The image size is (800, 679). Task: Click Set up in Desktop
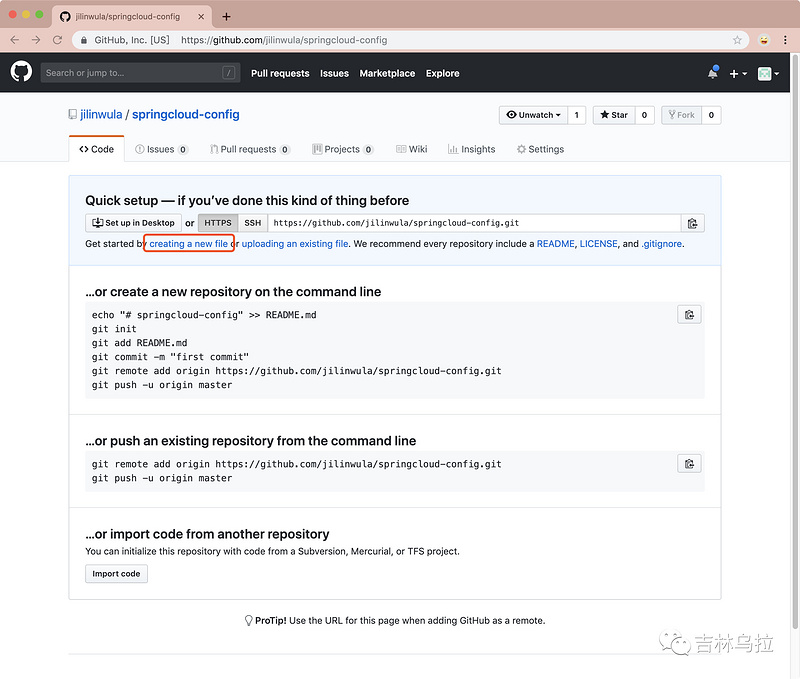pyautogui.click(x=133, y=223)
